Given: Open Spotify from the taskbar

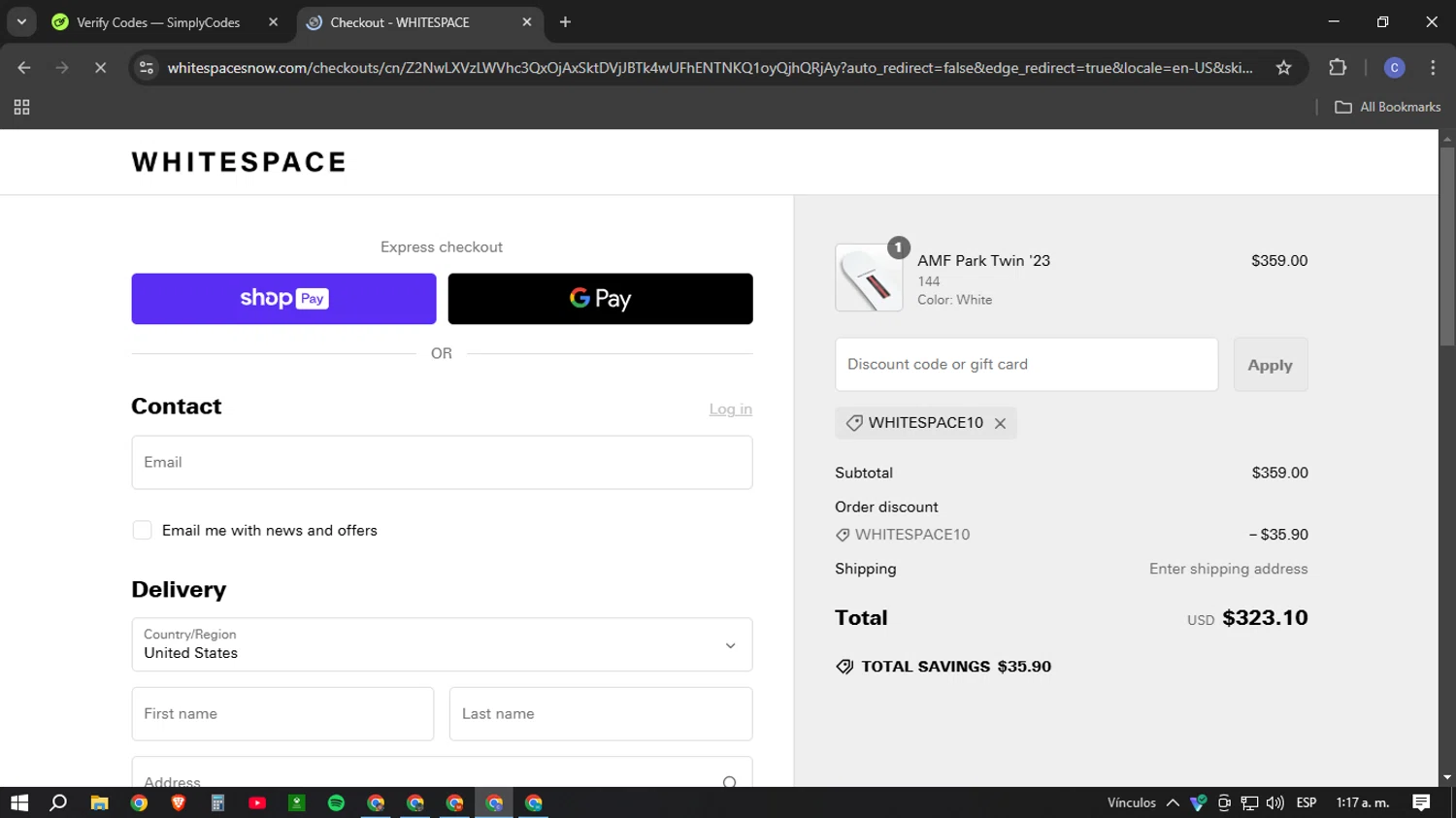Looking at the screenshot, I should click(336, 802).
